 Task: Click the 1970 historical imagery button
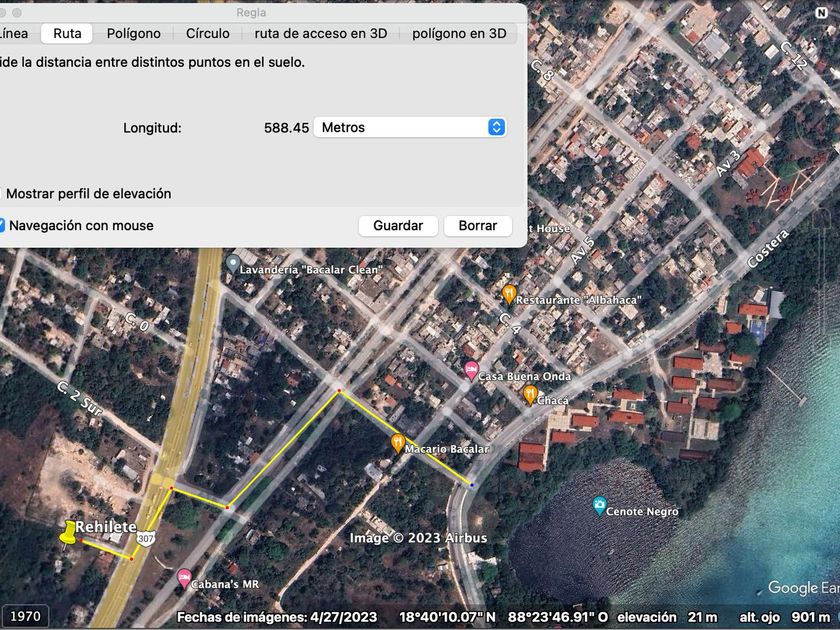point(25,616)
